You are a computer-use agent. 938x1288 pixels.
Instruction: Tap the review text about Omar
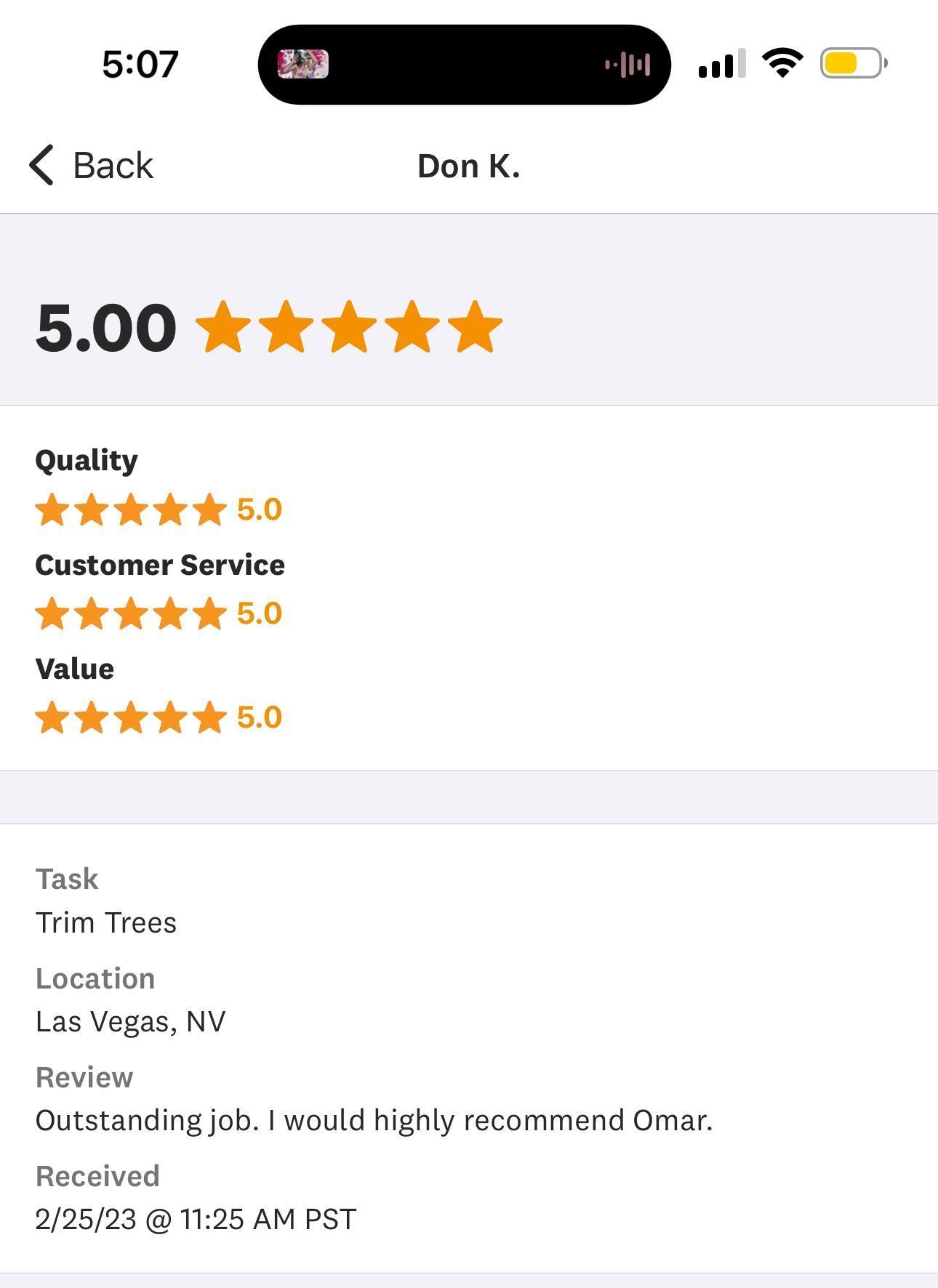374,1120
